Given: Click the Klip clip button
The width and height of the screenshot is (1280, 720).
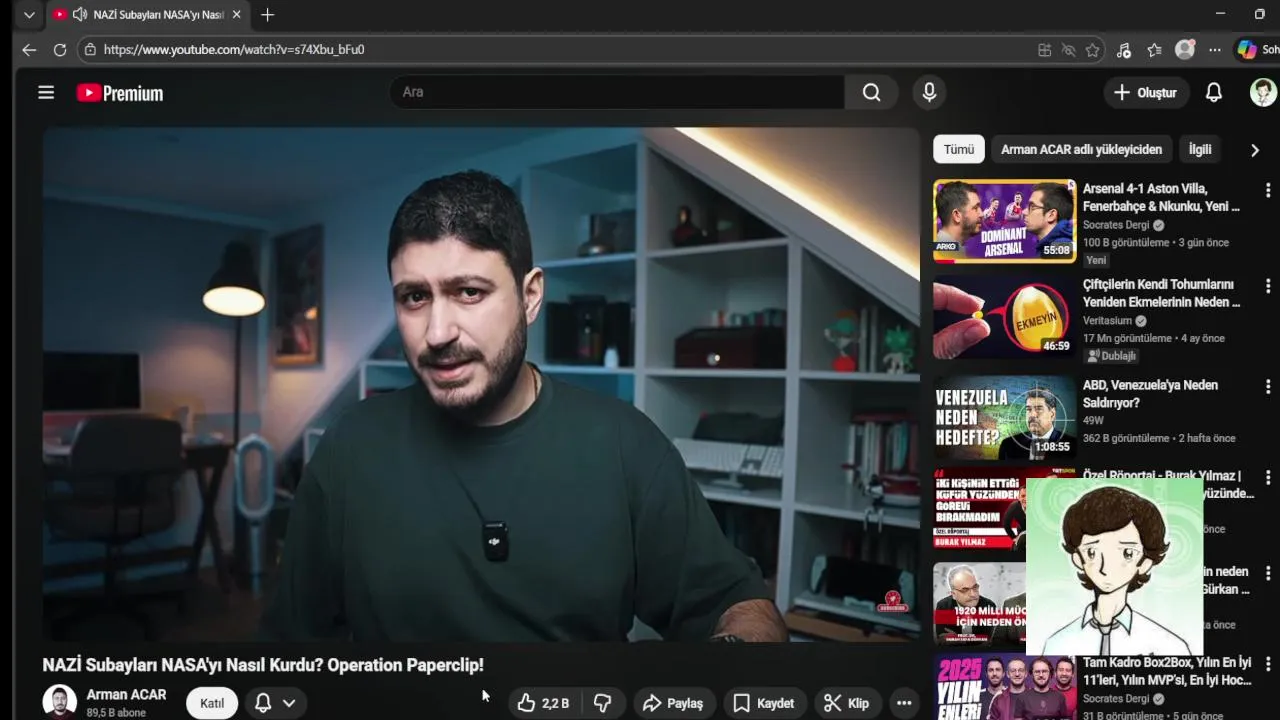Looking at the screenshot, I should coord(846,703).
